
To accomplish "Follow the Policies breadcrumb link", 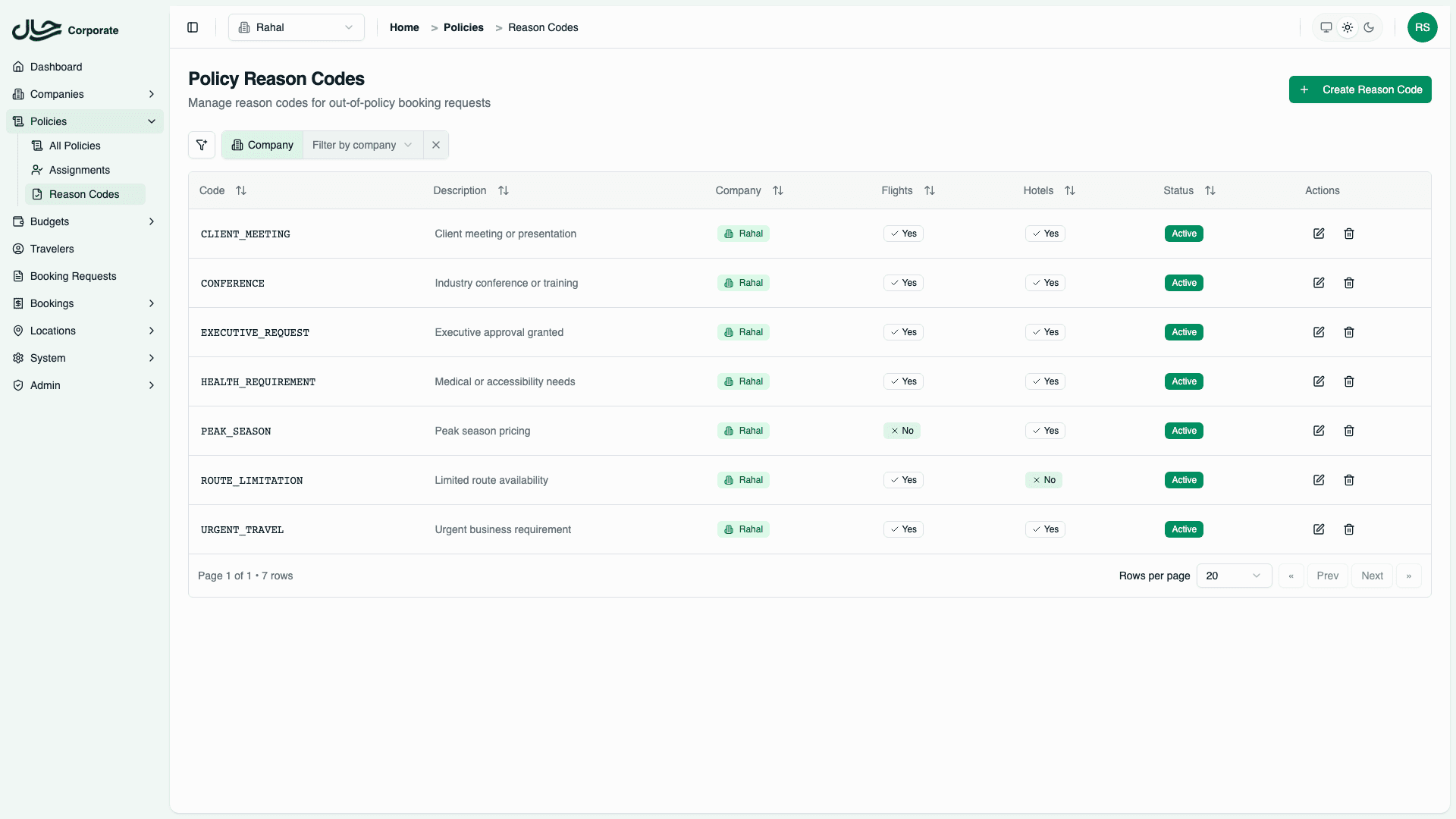I will [x=463, y=27].
